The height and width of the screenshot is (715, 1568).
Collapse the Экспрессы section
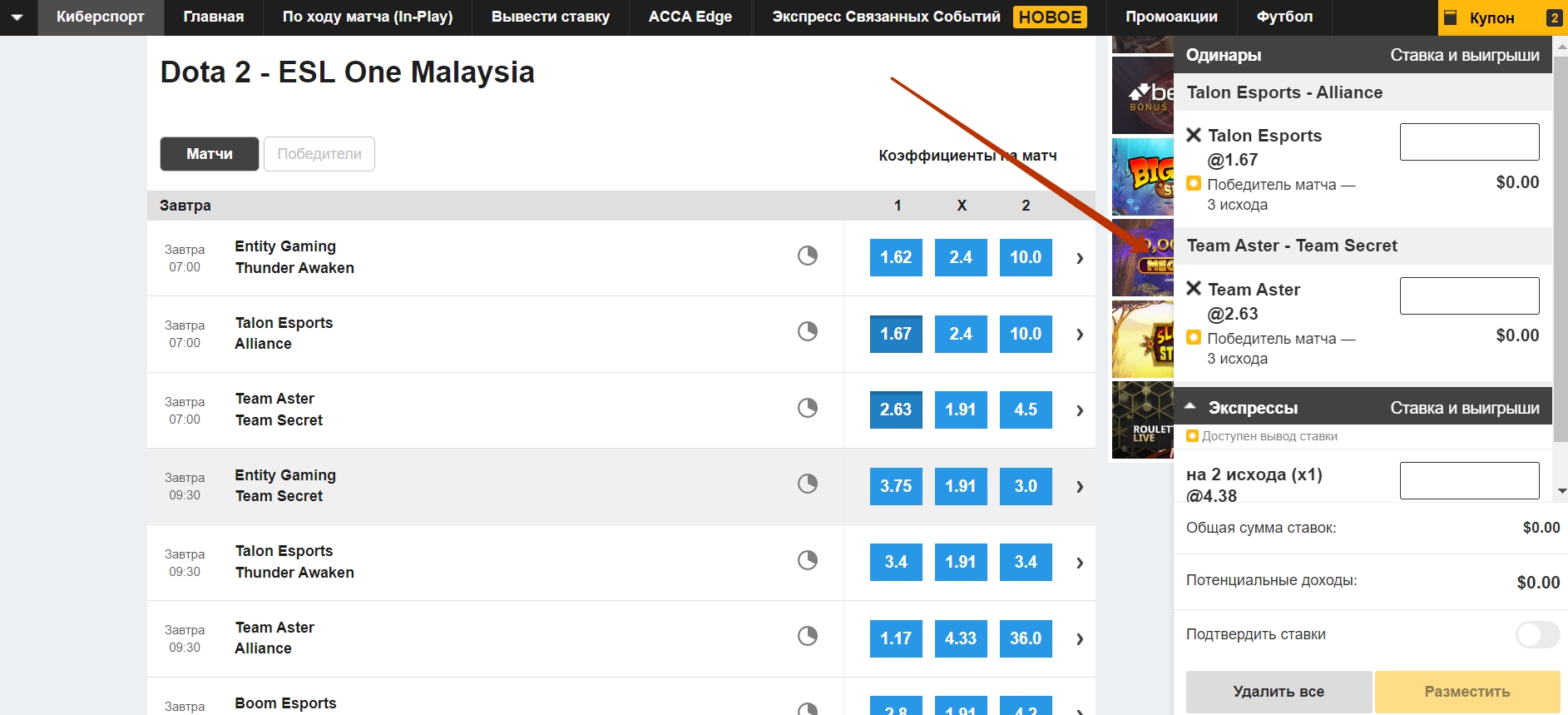click(1190, 407)
